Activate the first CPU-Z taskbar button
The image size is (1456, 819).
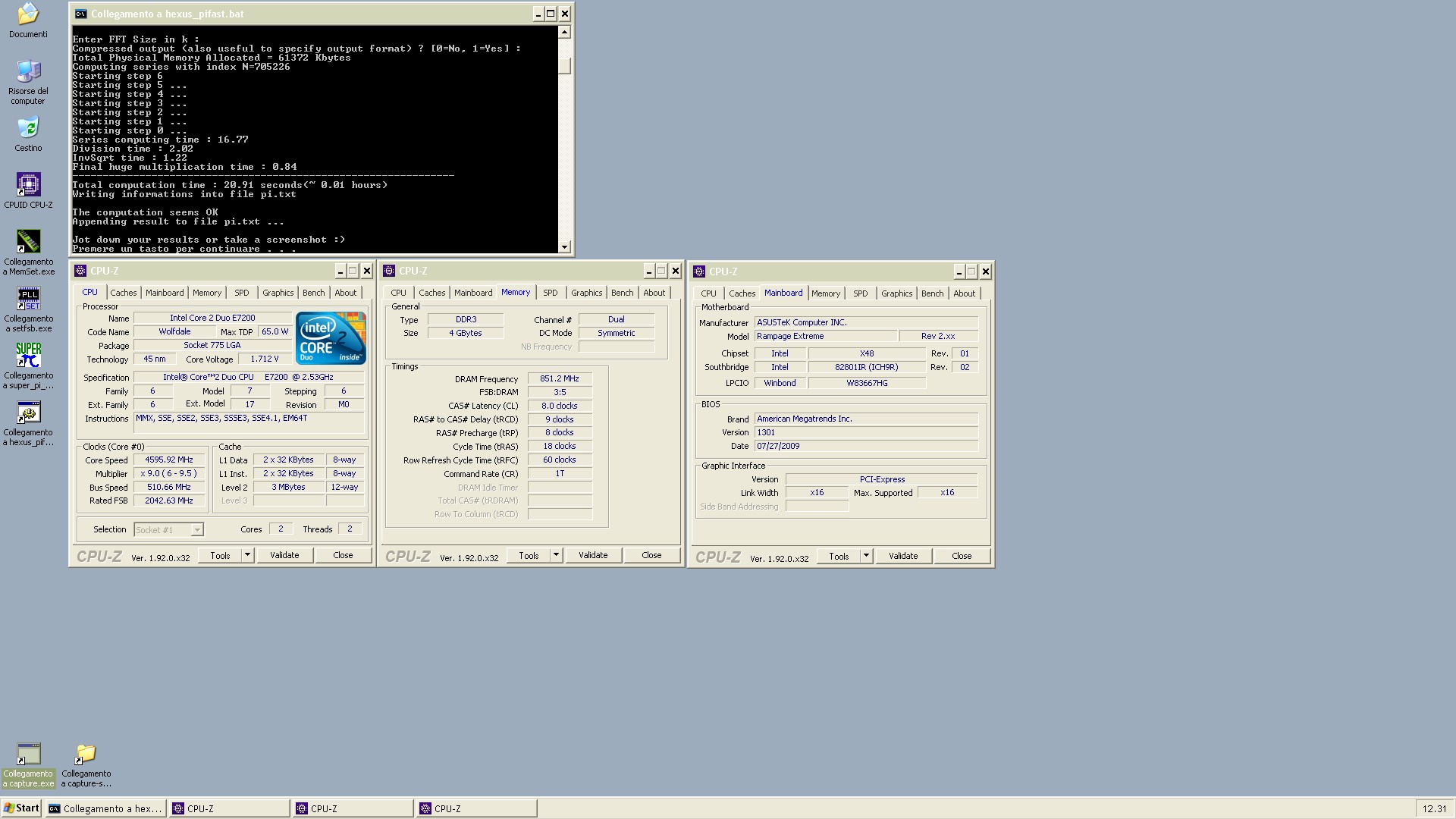[x=230, y=808]
